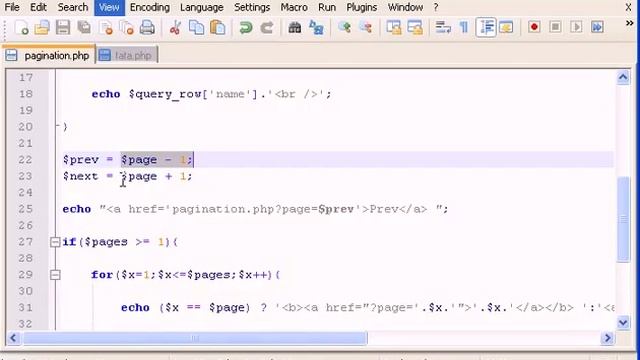Redo action with the gray arrow
The image size is (640, 360).
click(267, 28)
